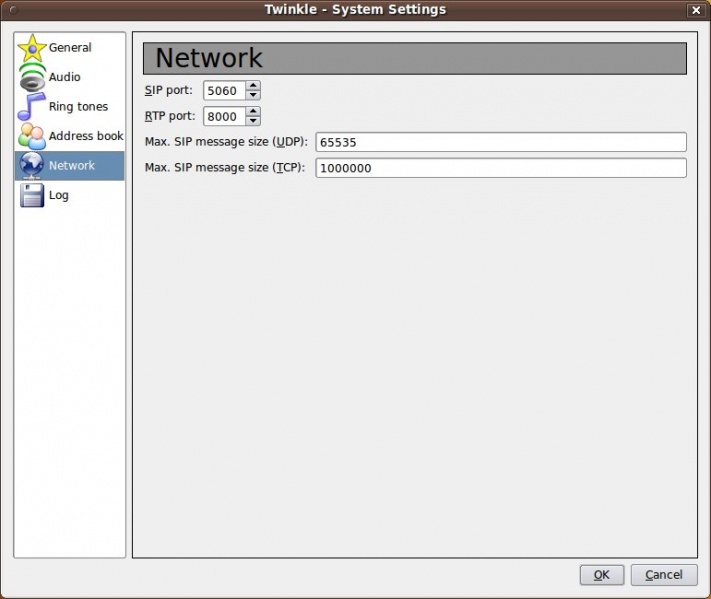711x599 pixels.
Task: Decrease RTP port with down arrow
Action: tap(253, 121)
